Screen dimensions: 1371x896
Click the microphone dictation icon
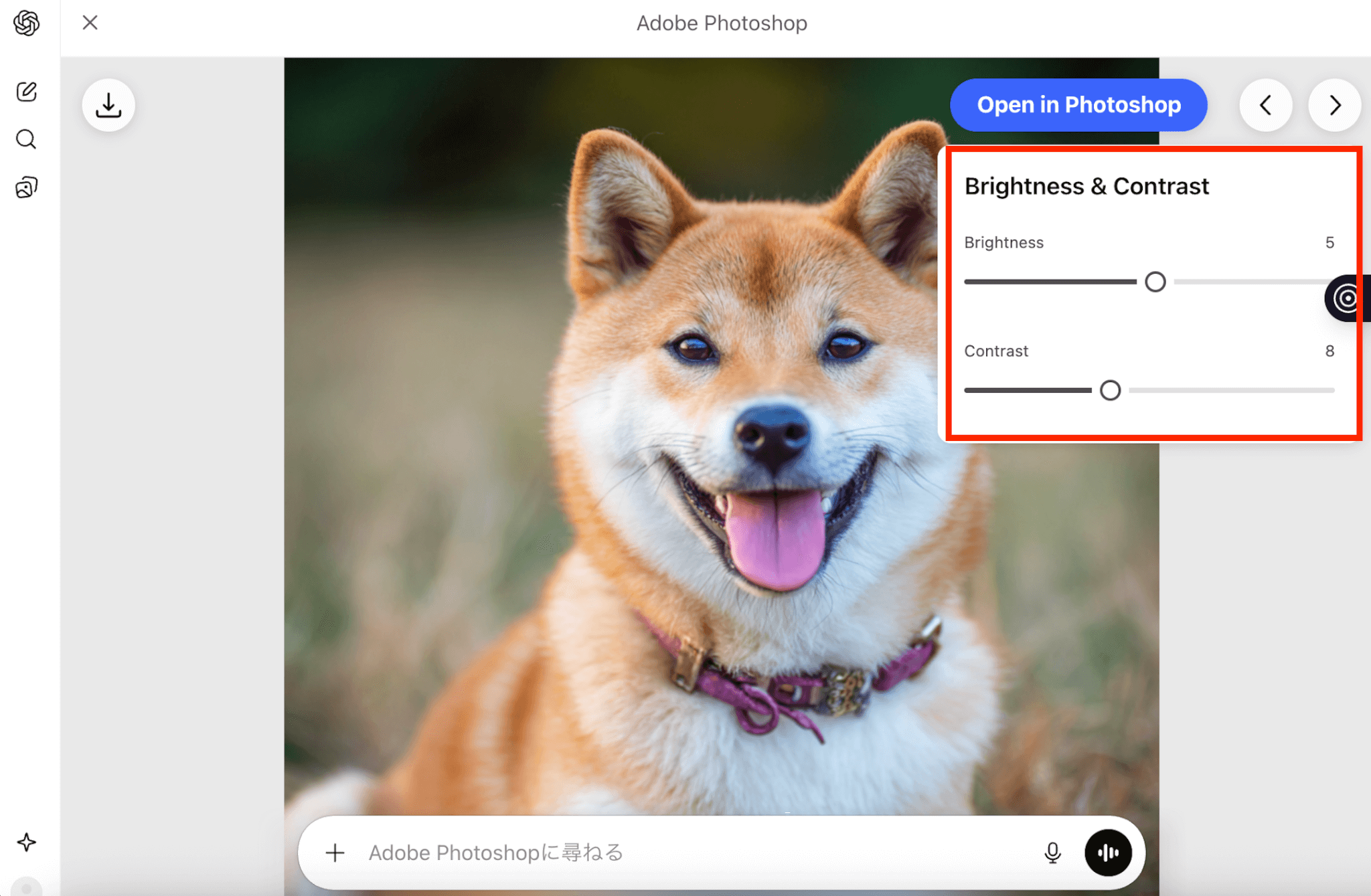[x=1052, y=853]
